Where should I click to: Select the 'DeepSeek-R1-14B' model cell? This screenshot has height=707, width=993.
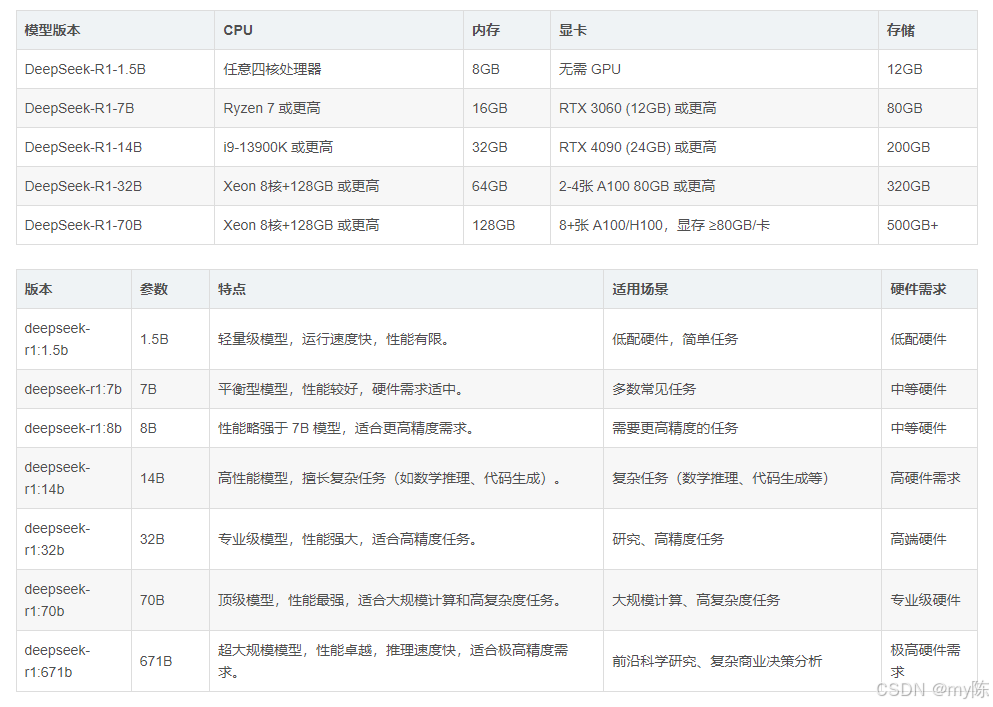point(115,147)
